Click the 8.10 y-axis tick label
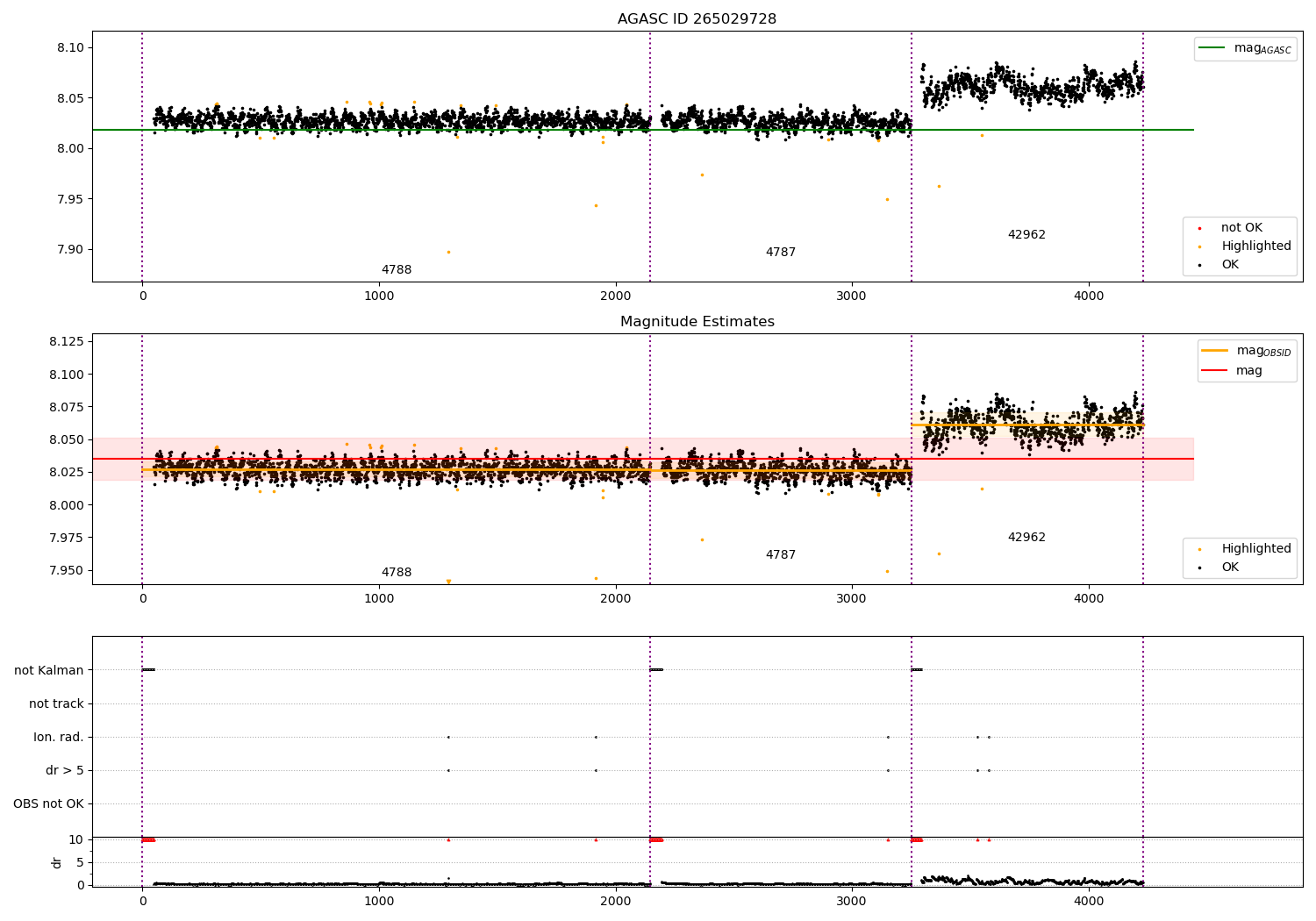 pyautogui.click(x=71, y=47)
